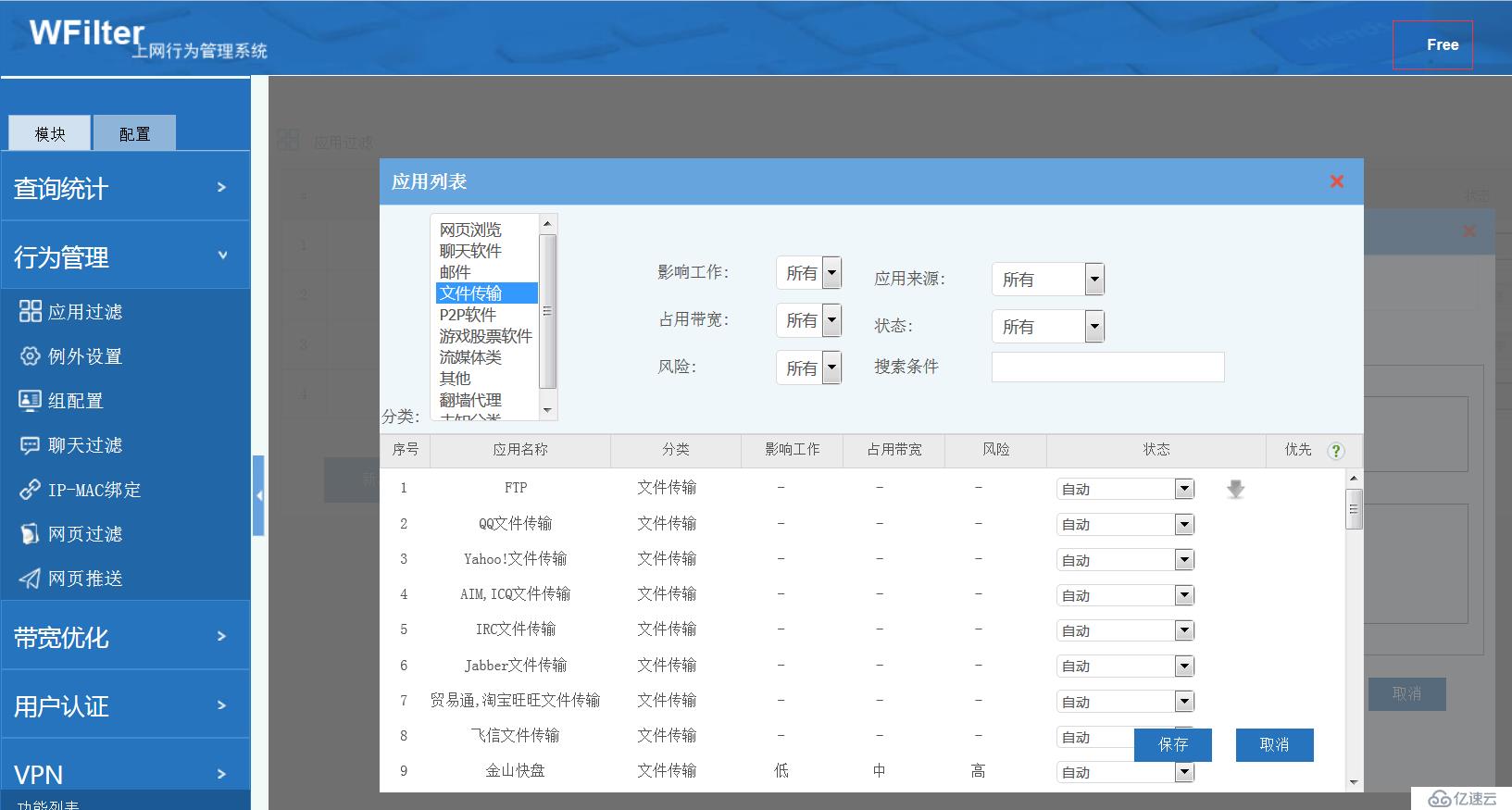Click the 应用名称 column header
This screenshot has height=810, width=1512.
[520, 450]
